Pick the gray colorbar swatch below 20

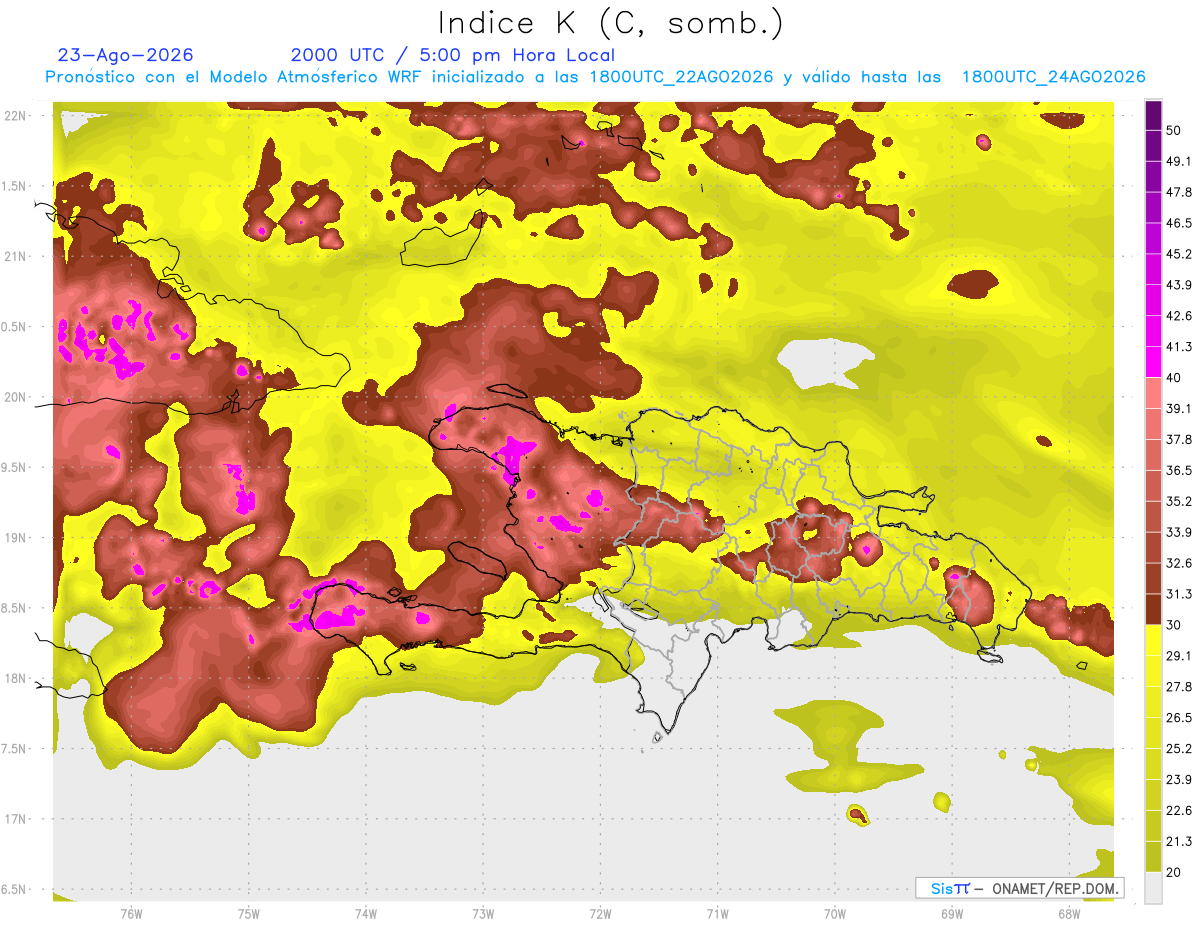[x=1153, y=888]
